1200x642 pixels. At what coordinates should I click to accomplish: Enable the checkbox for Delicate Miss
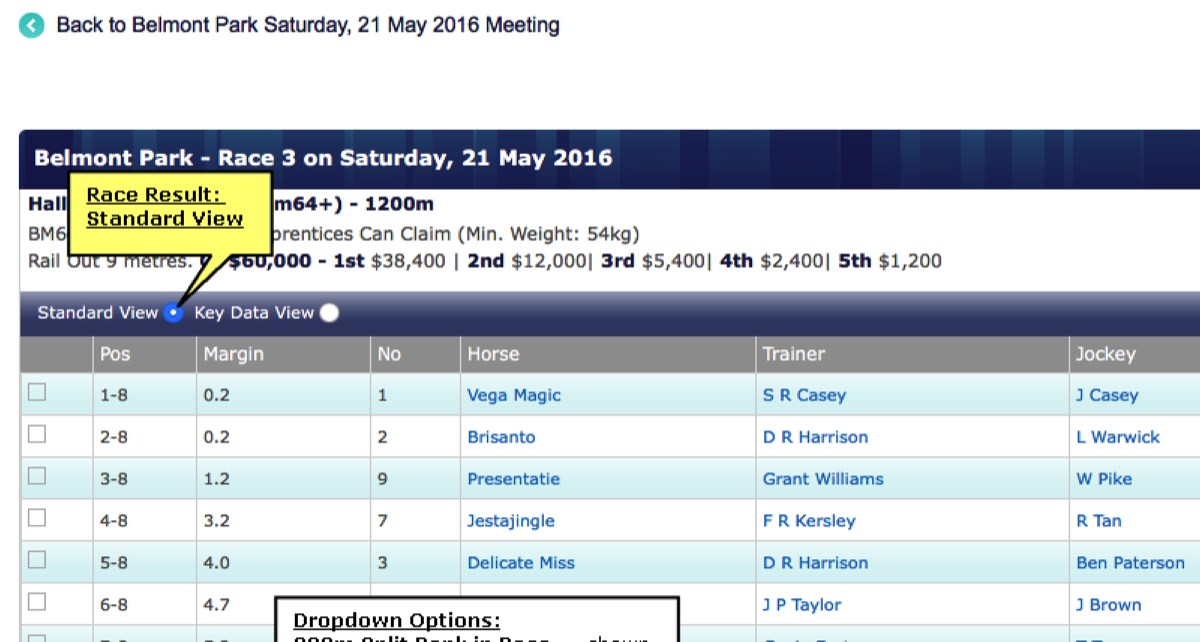(x=37, y=561)
